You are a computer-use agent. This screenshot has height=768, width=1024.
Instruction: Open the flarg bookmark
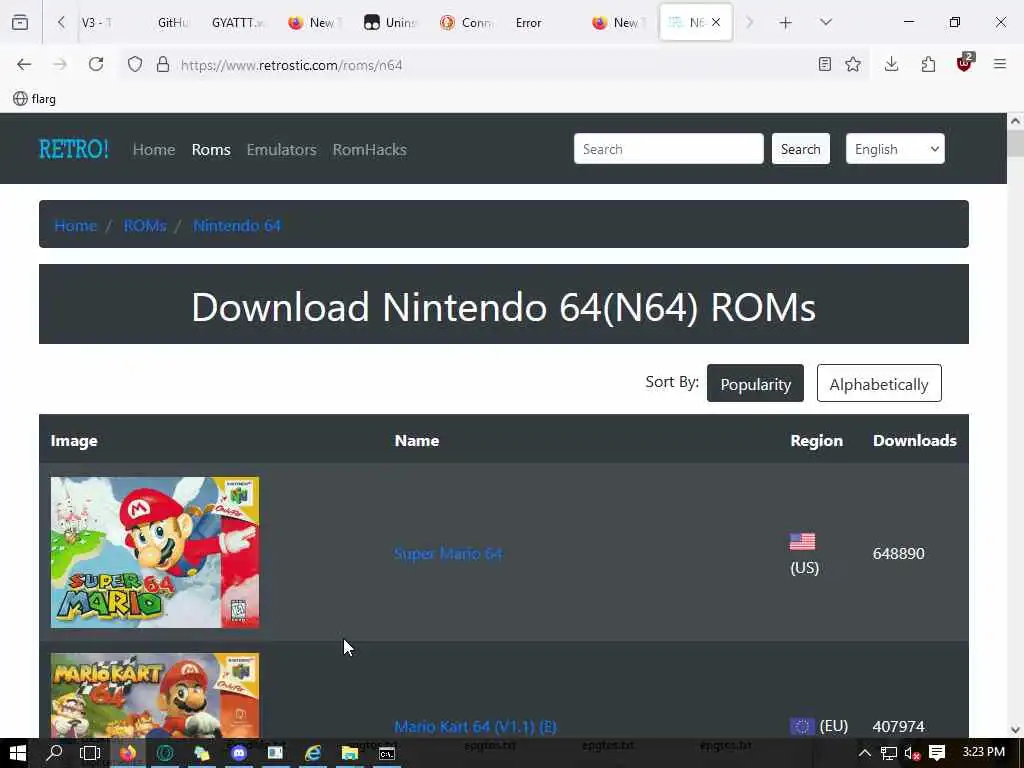click(x=35, y=99)
